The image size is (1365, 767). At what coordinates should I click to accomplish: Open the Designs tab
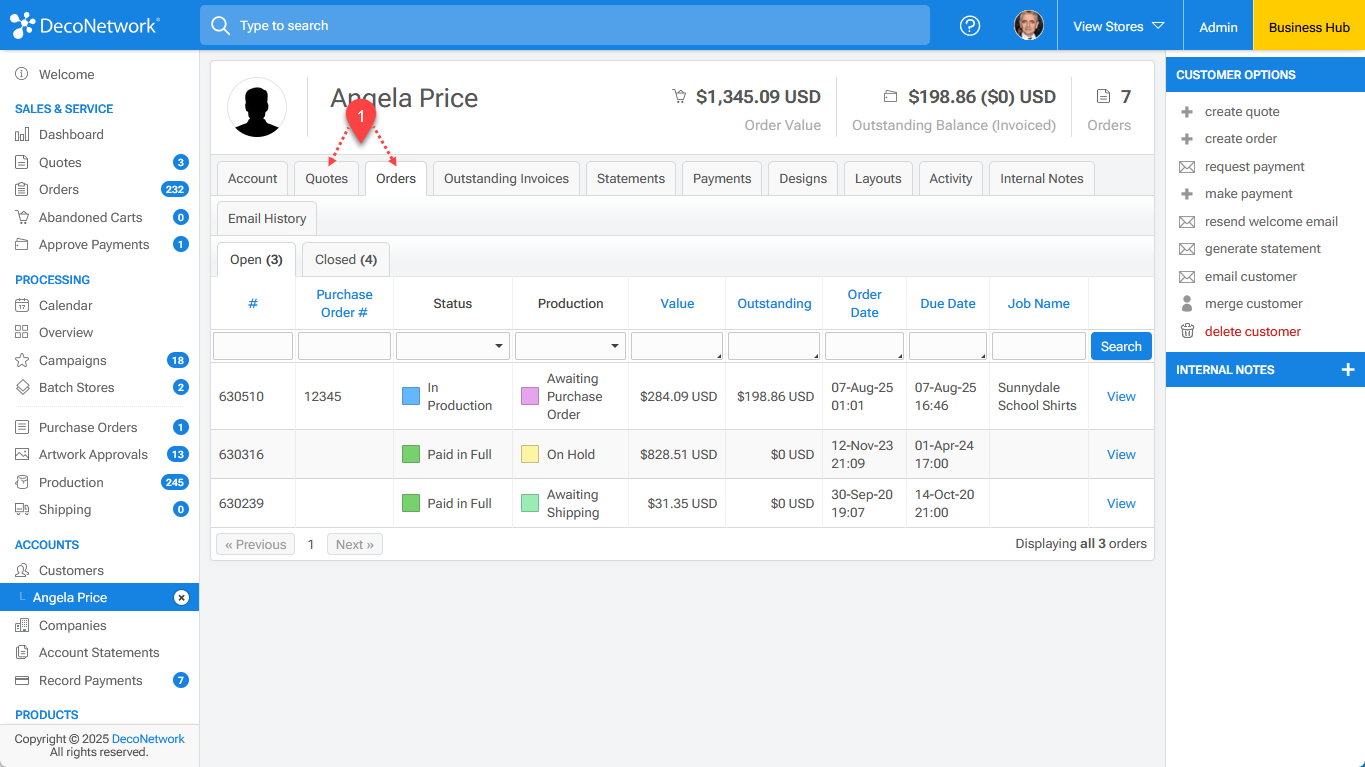tap(803, 178)
